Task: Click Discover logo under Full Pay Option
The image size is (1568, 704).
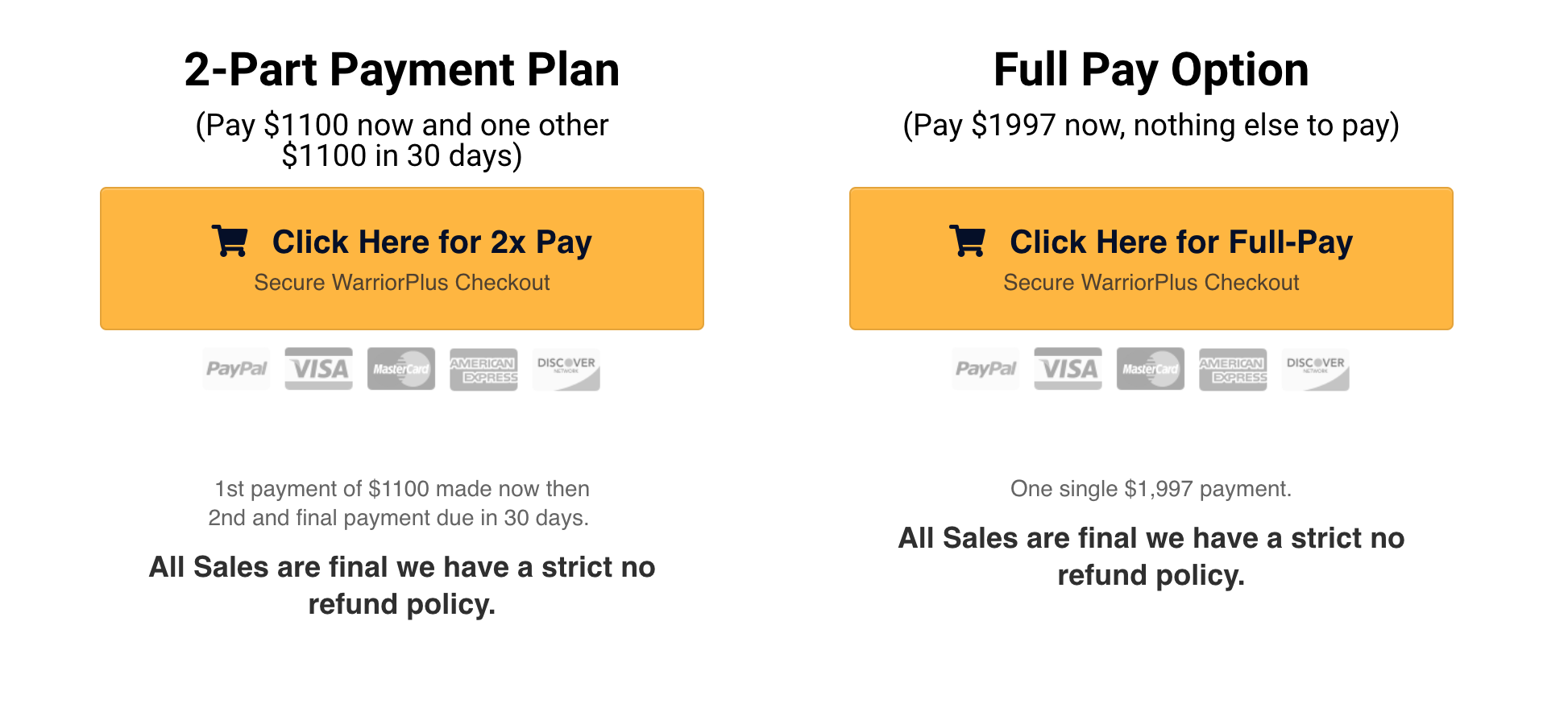Action: coord(1316,369)
